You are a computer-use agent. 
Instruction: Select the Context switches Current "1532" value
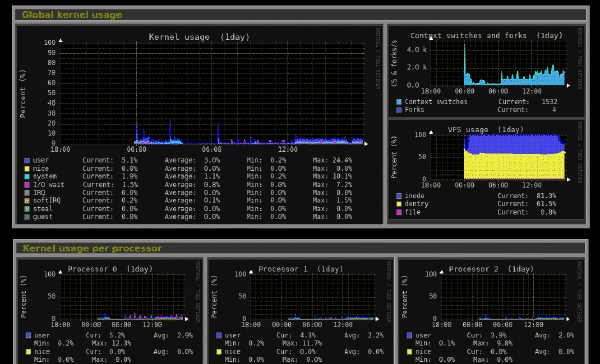point(549,102)
